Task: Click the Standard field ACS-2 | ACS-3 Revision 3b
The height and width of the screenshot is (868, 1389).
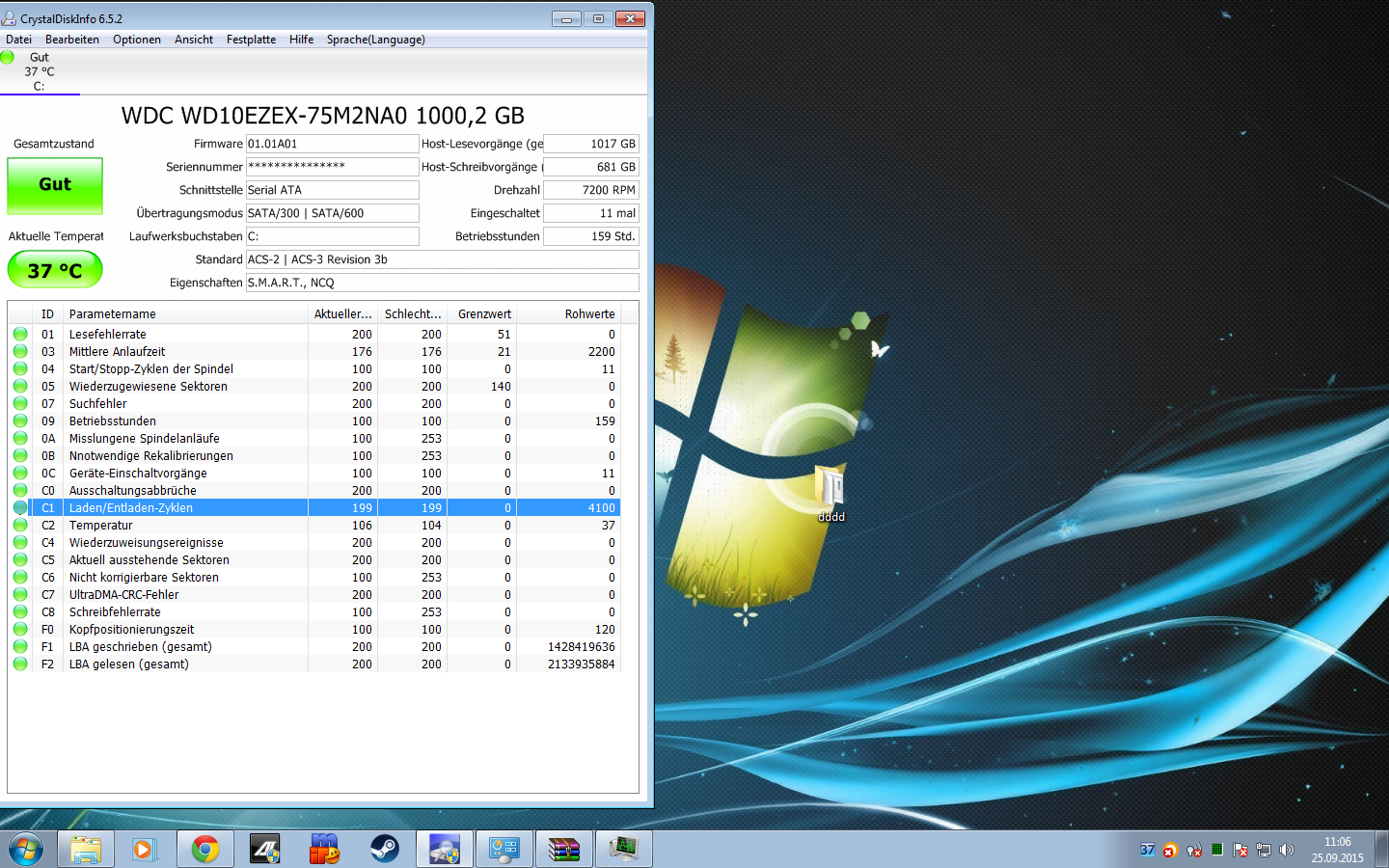Action: click(443, 259)
